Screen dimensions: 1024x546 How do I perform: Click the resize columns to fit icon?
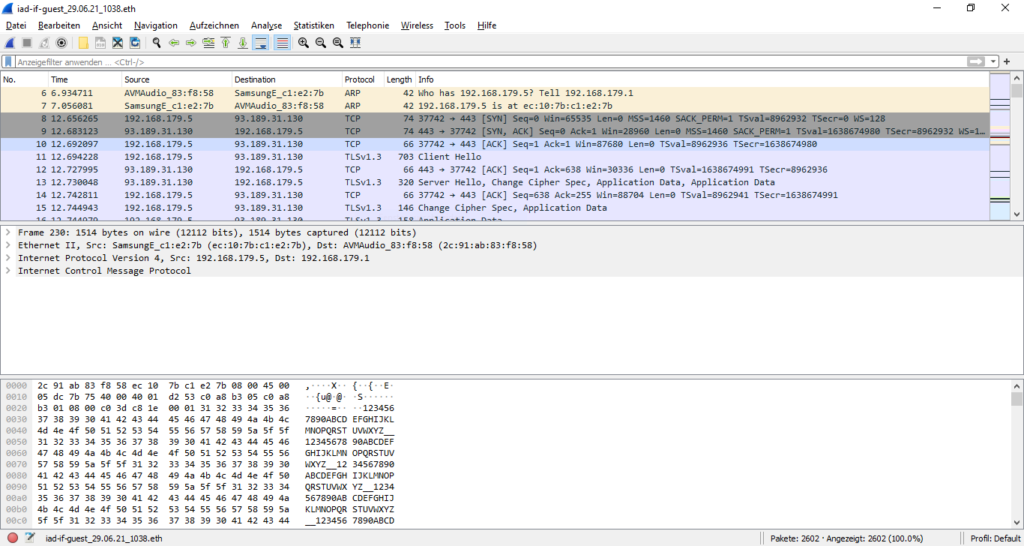tap(355, 43)
